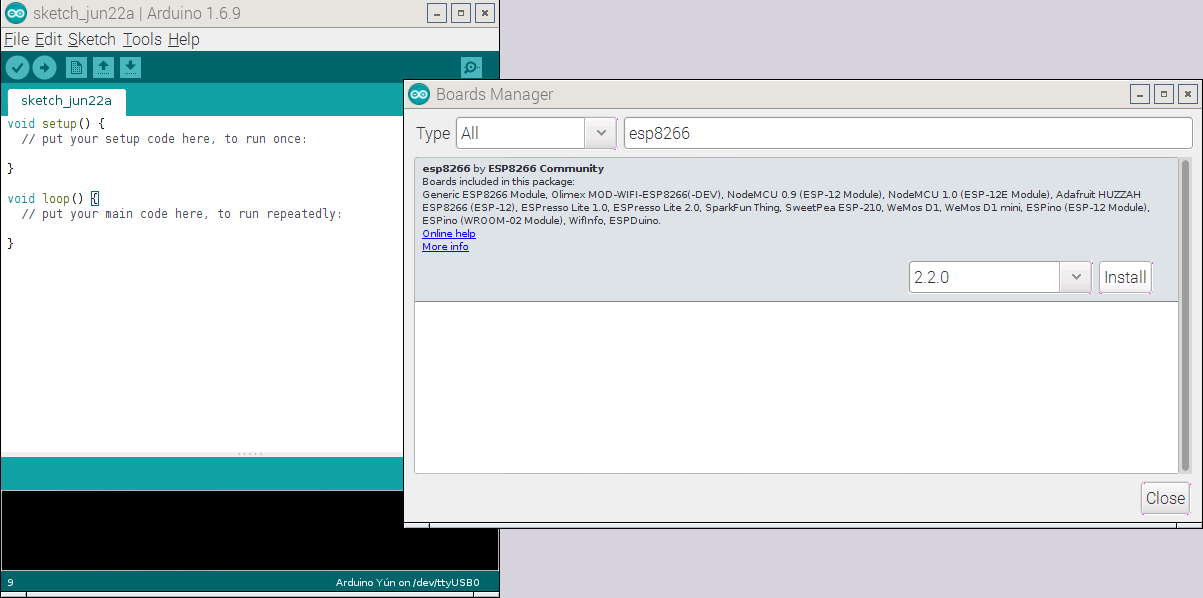Click the Boards Manager list scrollbar

coord(1185,315)
